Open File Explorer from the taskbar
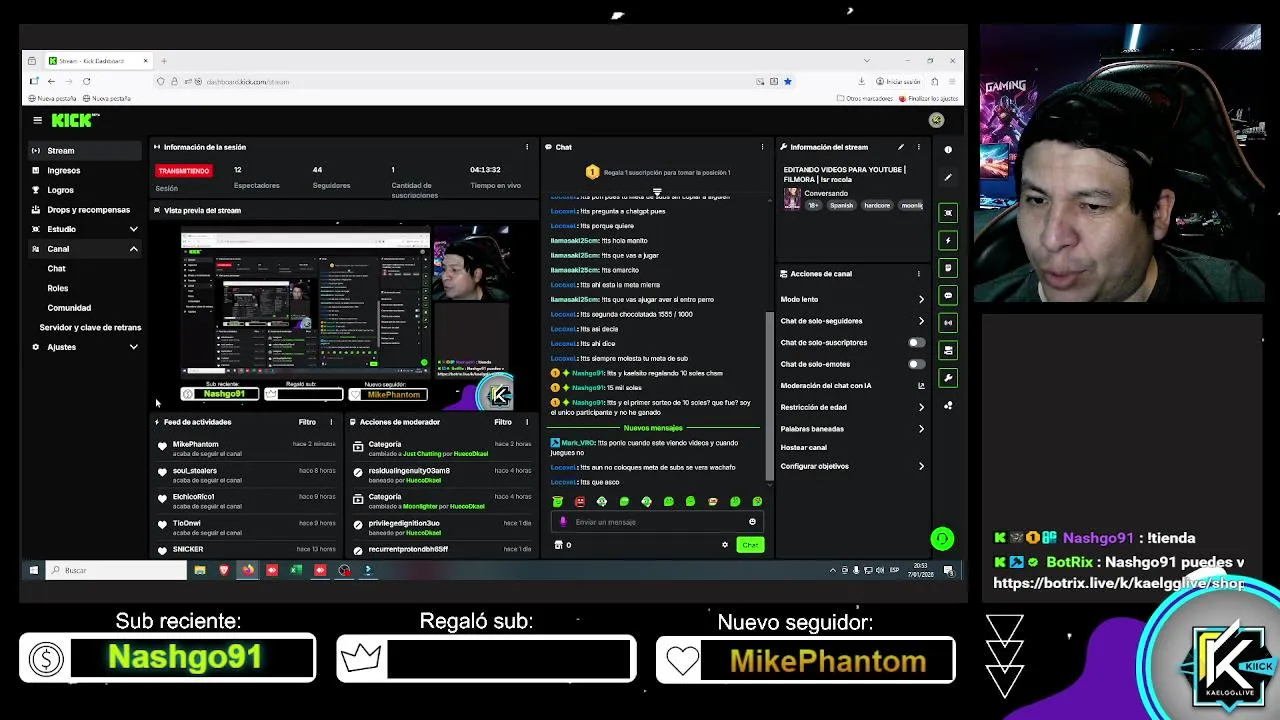This screenshot has height=720, width=1280. [200, 570]
